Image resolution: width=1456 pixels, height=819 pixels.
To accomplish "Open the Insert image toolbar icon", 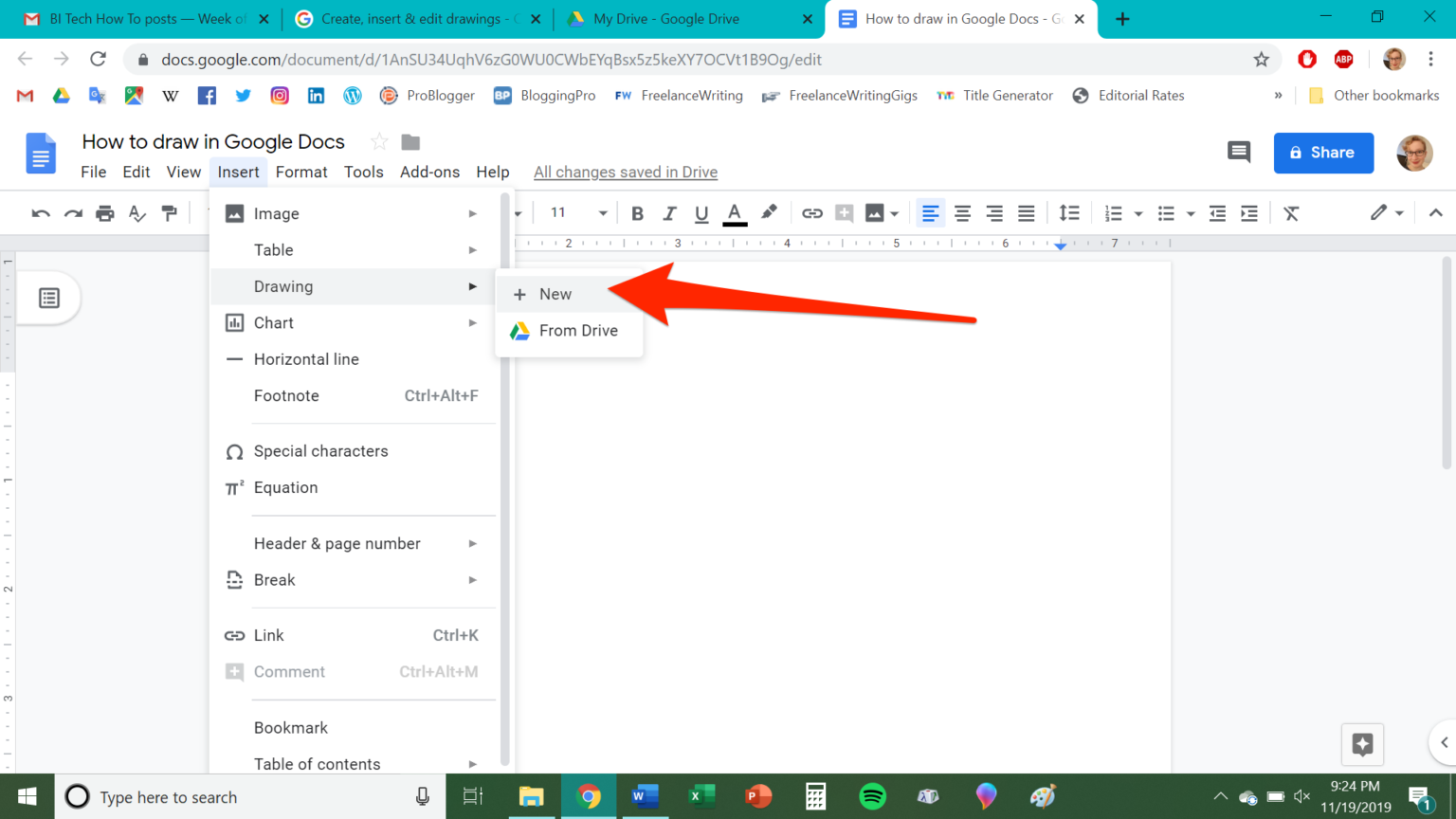I will coord(875,212).
